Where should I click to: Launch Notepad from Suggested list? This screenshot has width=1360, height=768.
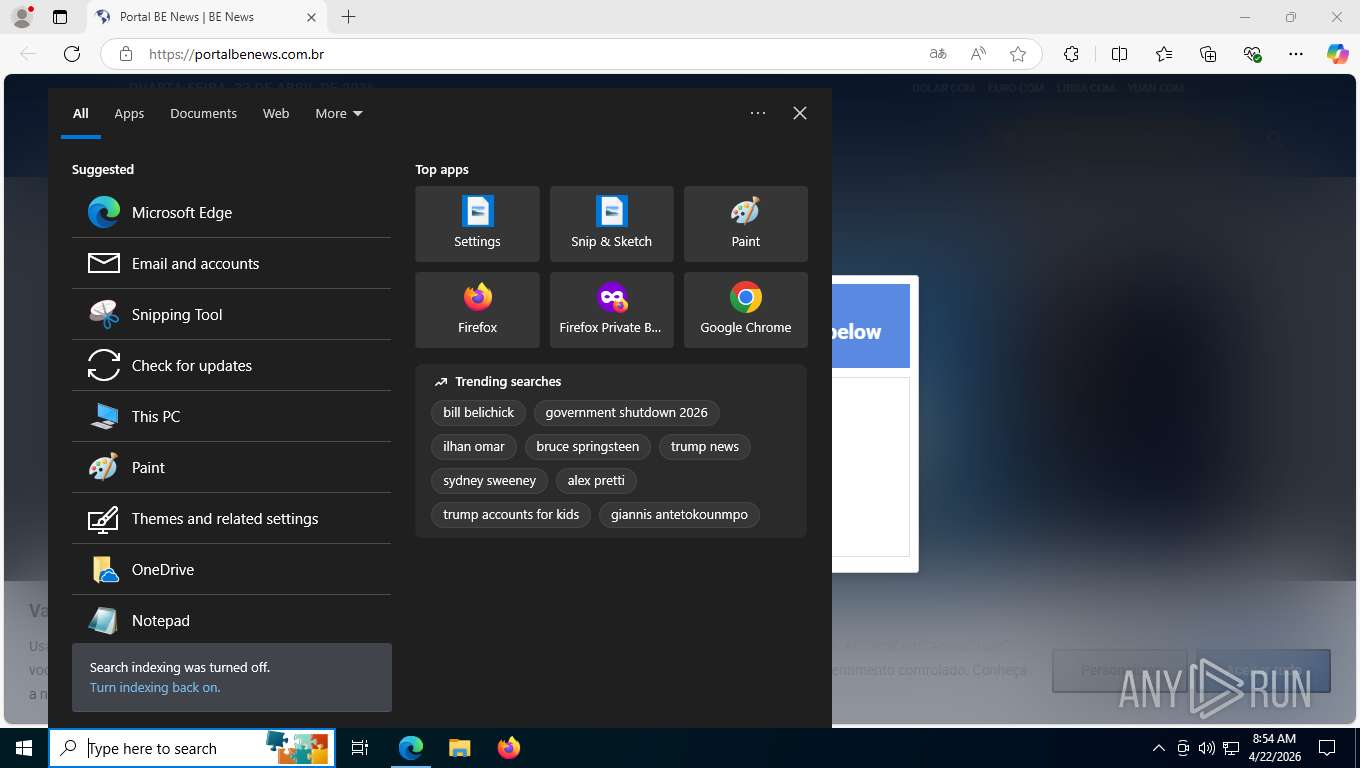tap(231, 620)
